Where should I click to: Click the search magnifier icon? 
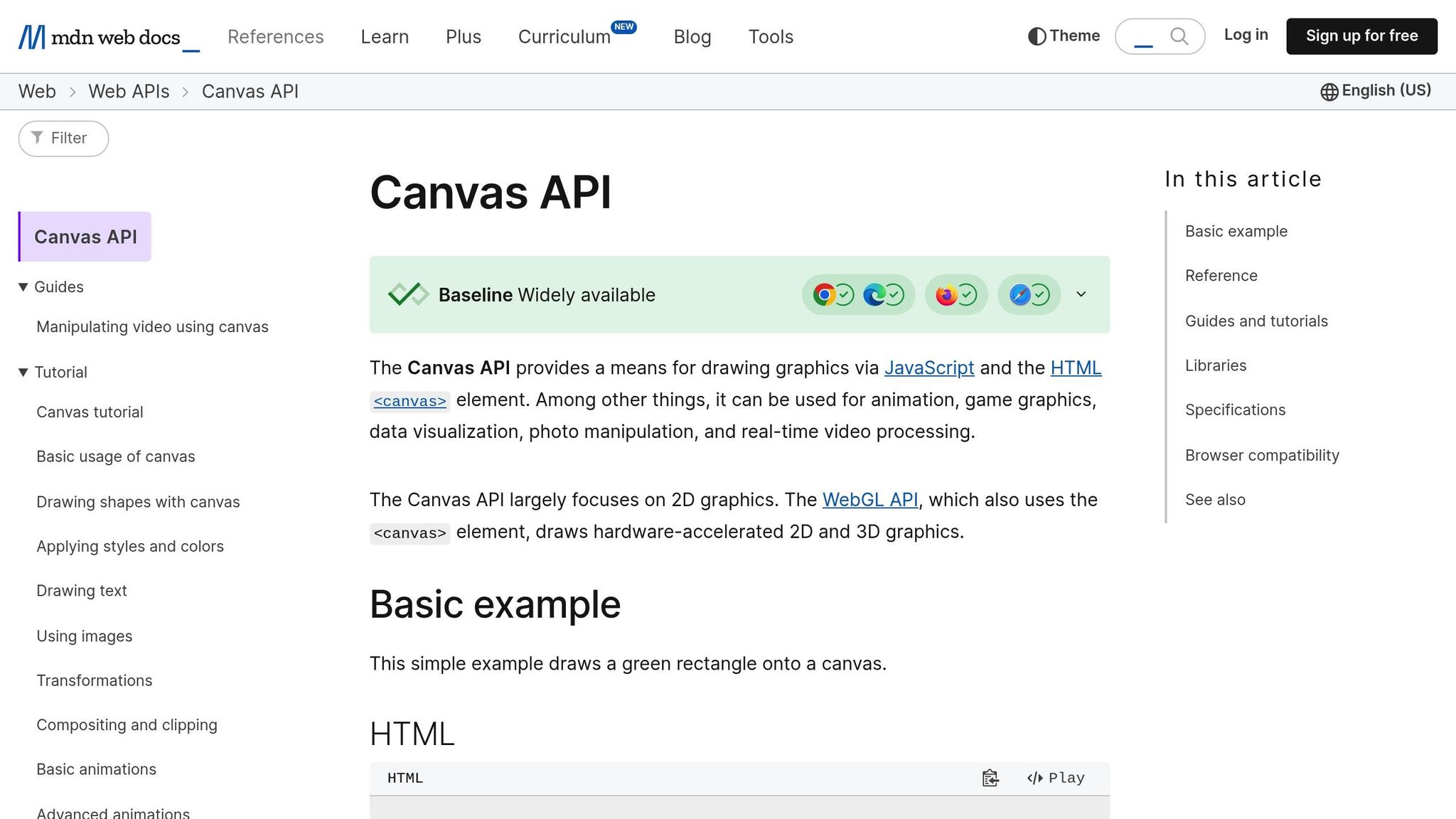pos(1179,36)
